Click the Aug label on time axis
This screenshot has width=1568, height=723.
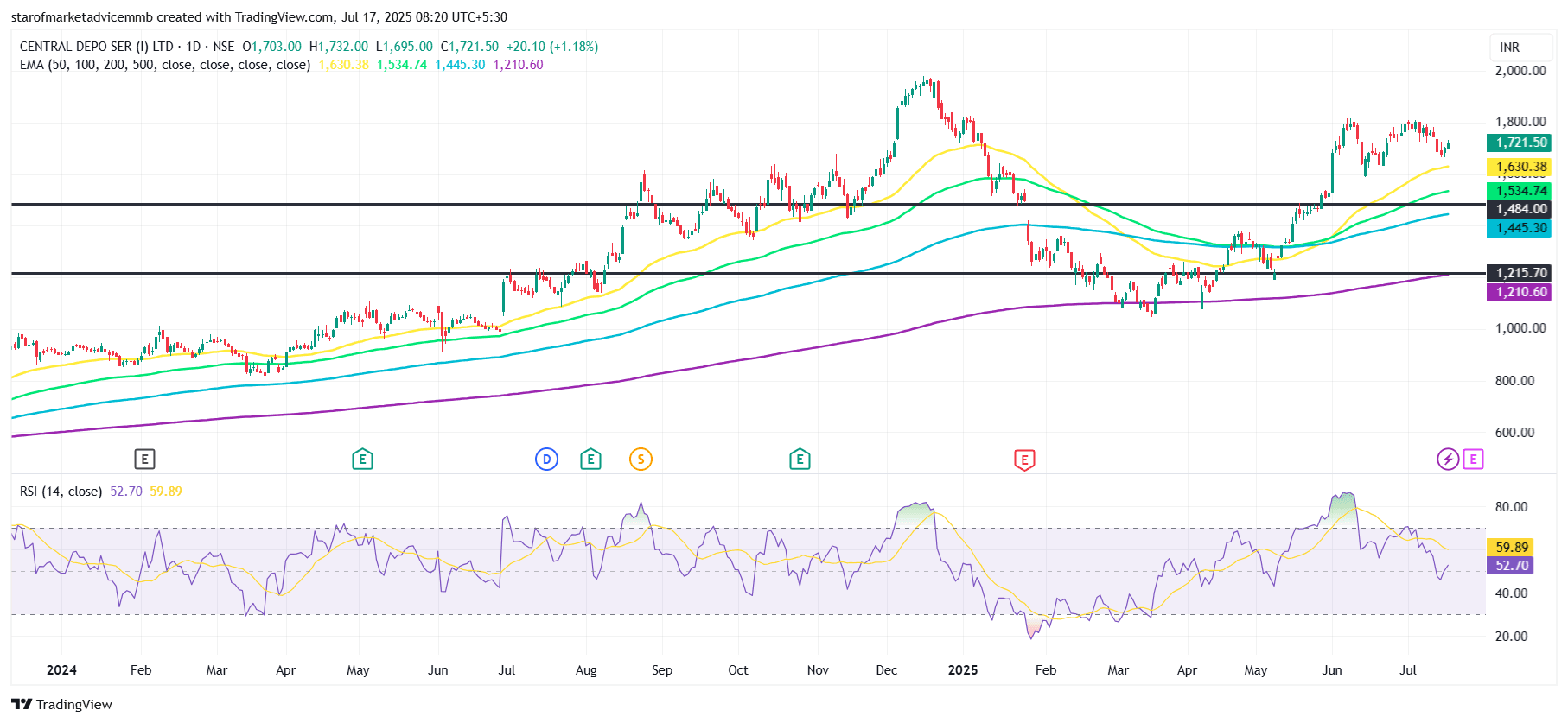(586, 670)
